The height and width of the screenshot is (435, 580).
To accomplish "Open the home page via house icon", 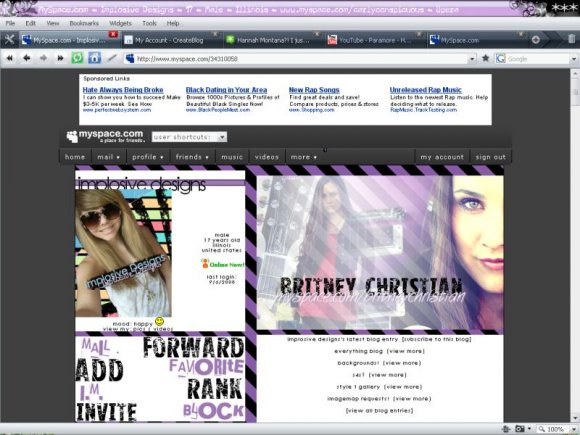I will (94, 58).
